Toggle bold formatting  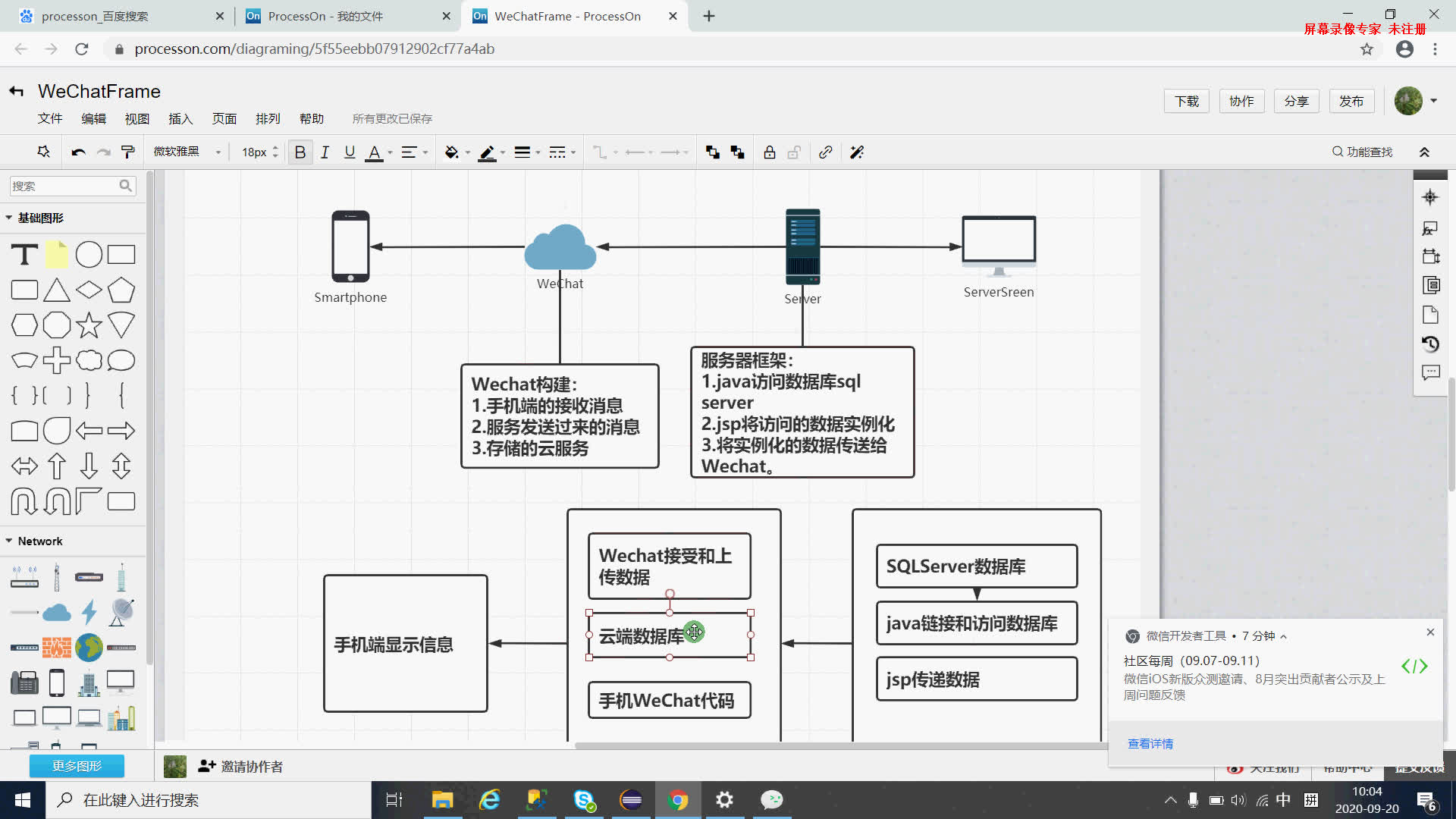click(300, 152)
